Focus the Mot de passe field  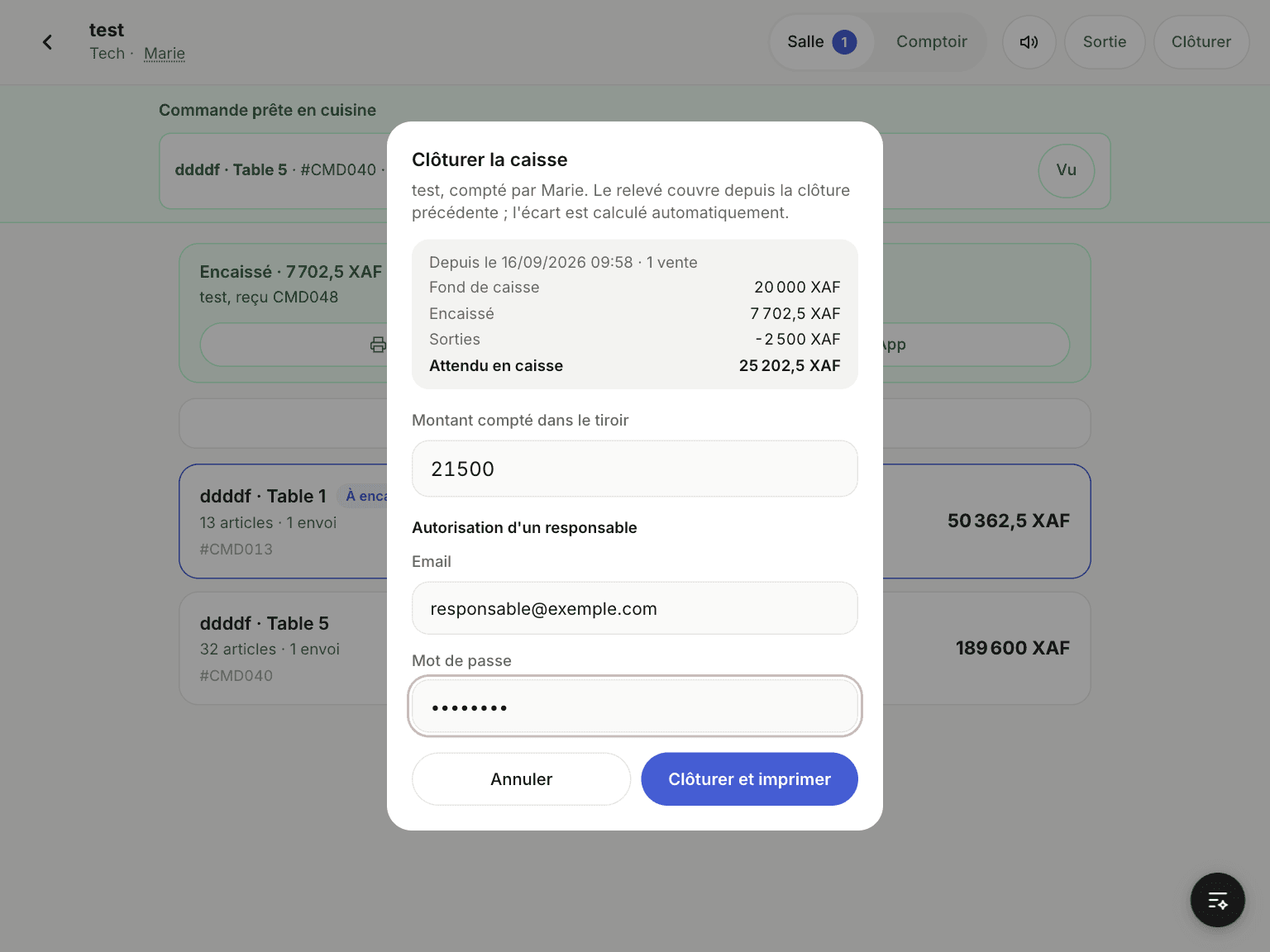635,707
